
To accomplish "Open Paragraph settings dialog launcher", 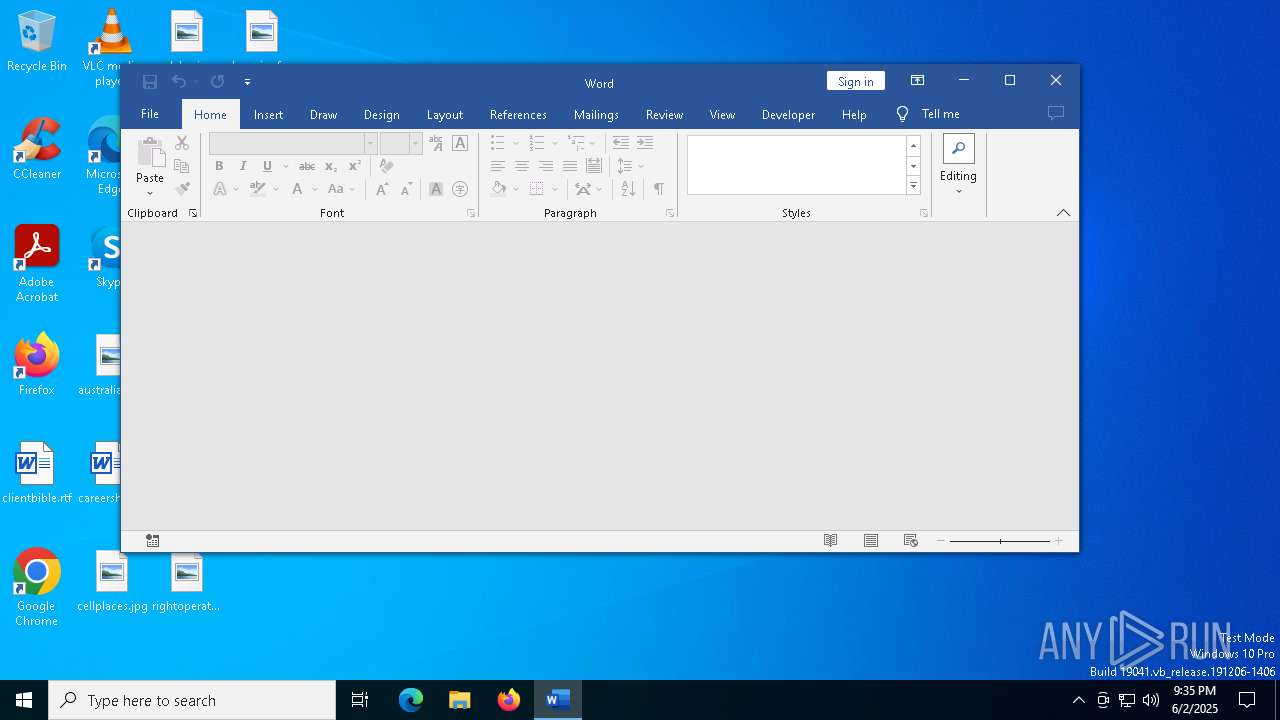I will point(670,213).
